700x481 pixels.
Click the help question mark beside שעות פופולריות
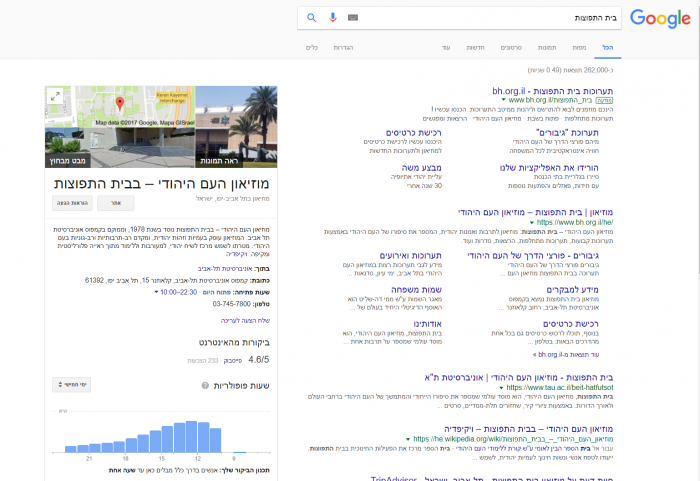pos(205,385)
